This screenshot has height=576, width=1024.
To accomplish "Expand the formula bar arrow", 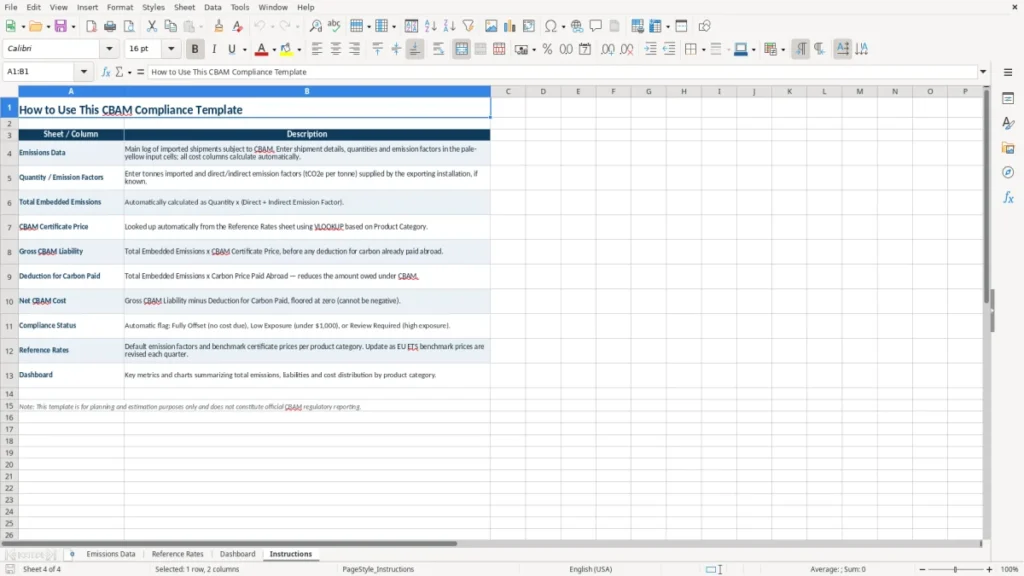I will (983, 72).
